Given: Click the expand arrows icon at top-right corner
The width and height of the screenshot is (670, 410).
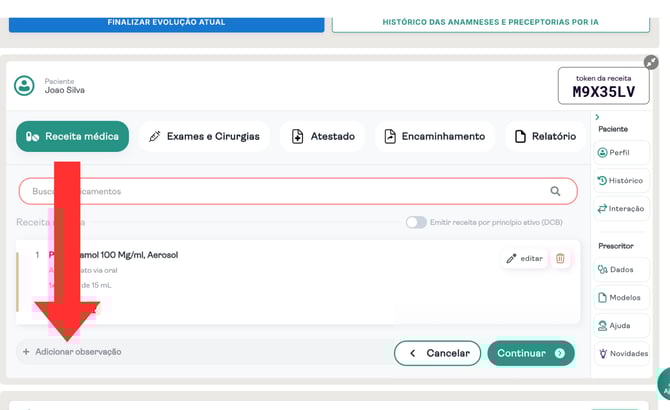Looking at the screenshot, I should [x=651, y=62].
